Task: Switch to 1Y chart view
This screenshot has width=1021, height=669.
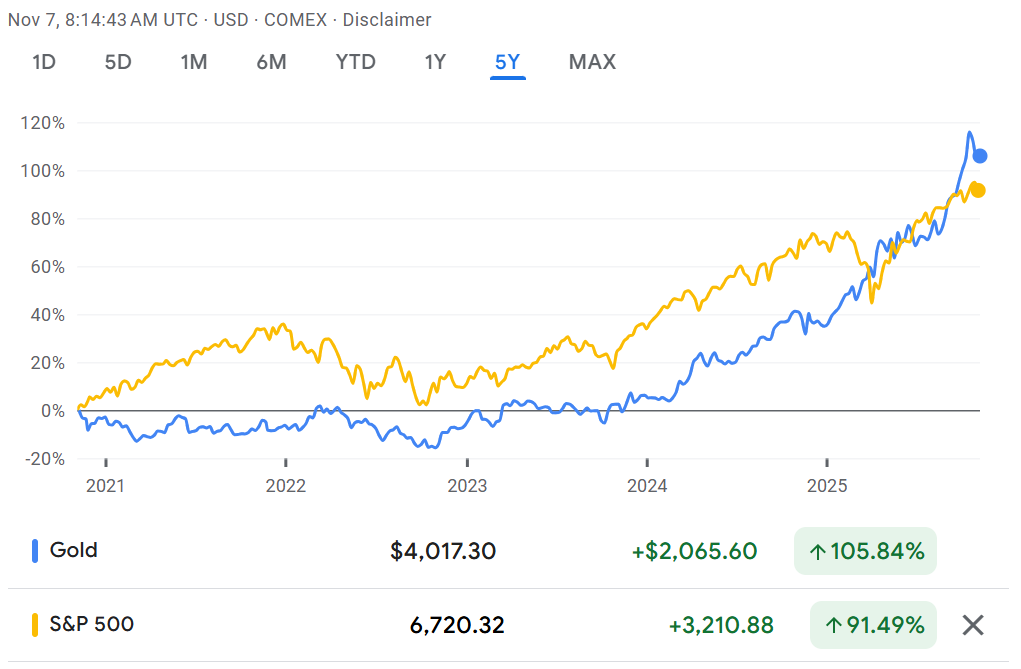Action: click(435, 62)
